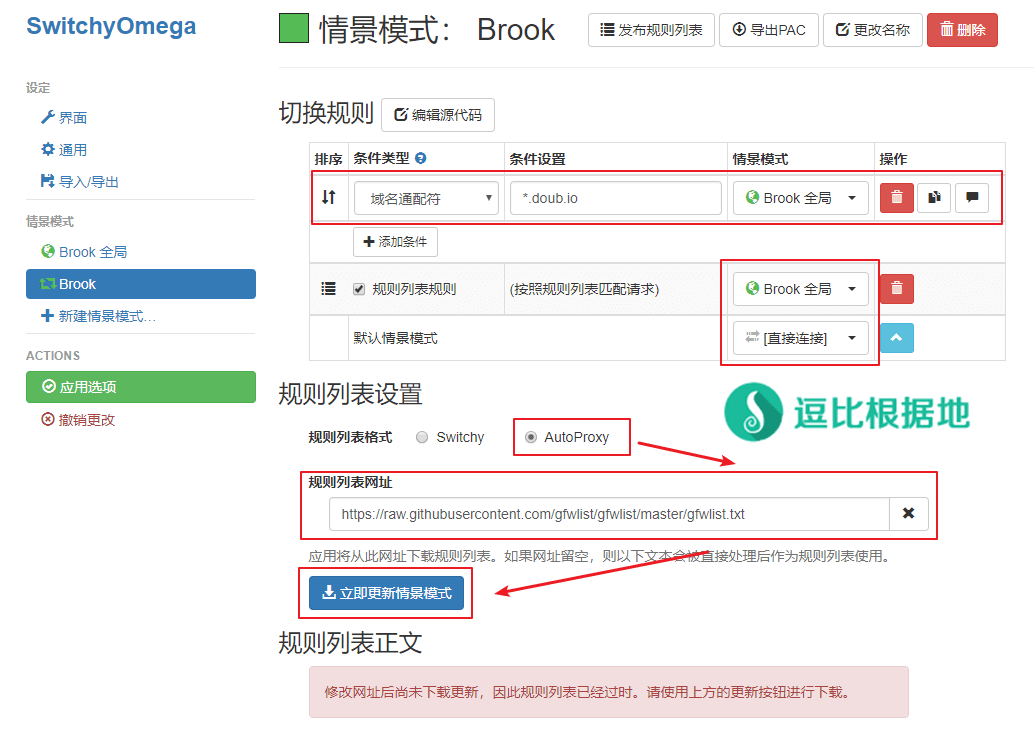This screenshot has height=732, width=1034.
Task: Clear the rule list URL with the X button
Action: (908, 514)
